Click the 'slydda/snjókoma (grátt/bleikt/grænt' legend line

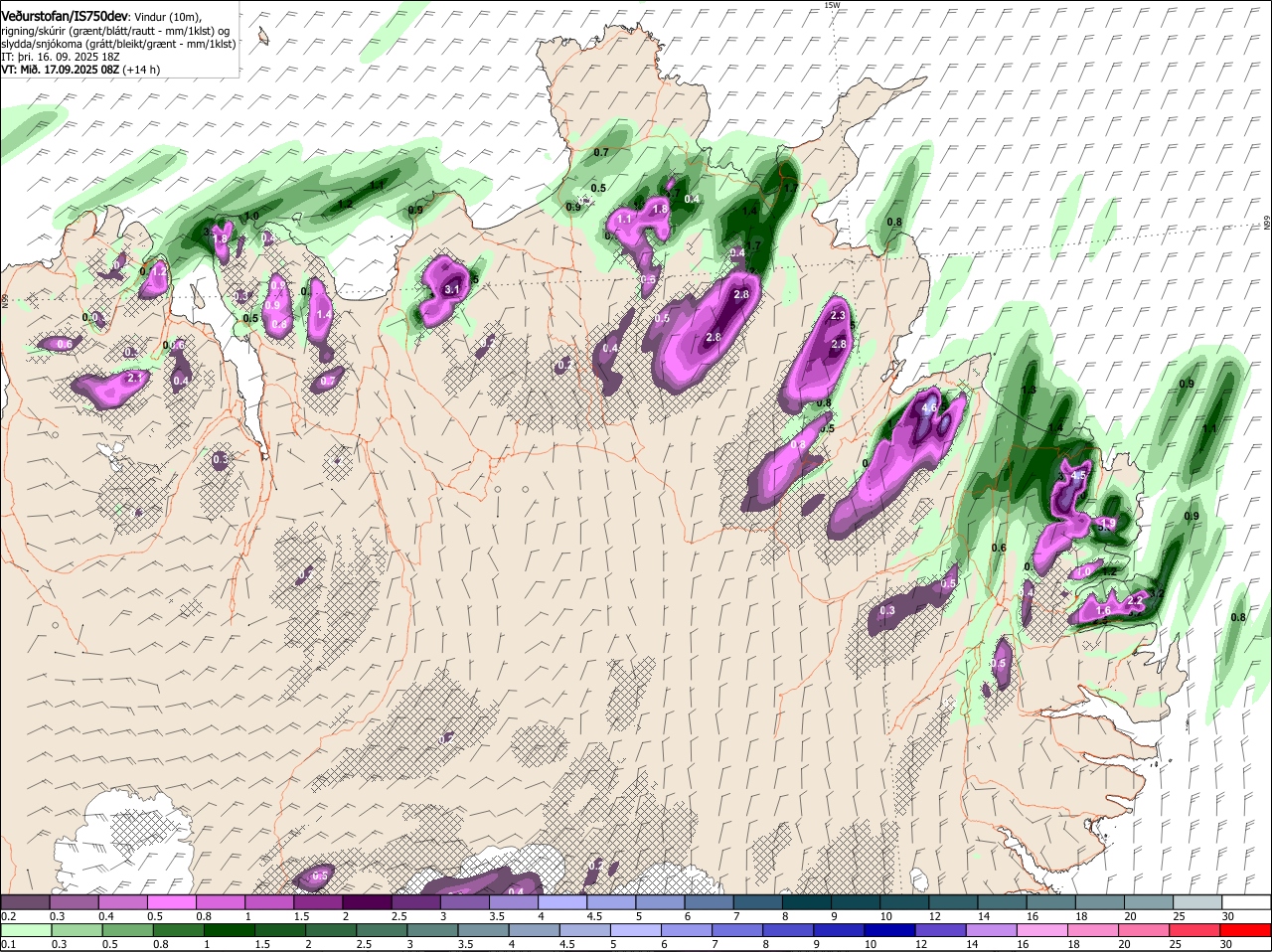118,44
